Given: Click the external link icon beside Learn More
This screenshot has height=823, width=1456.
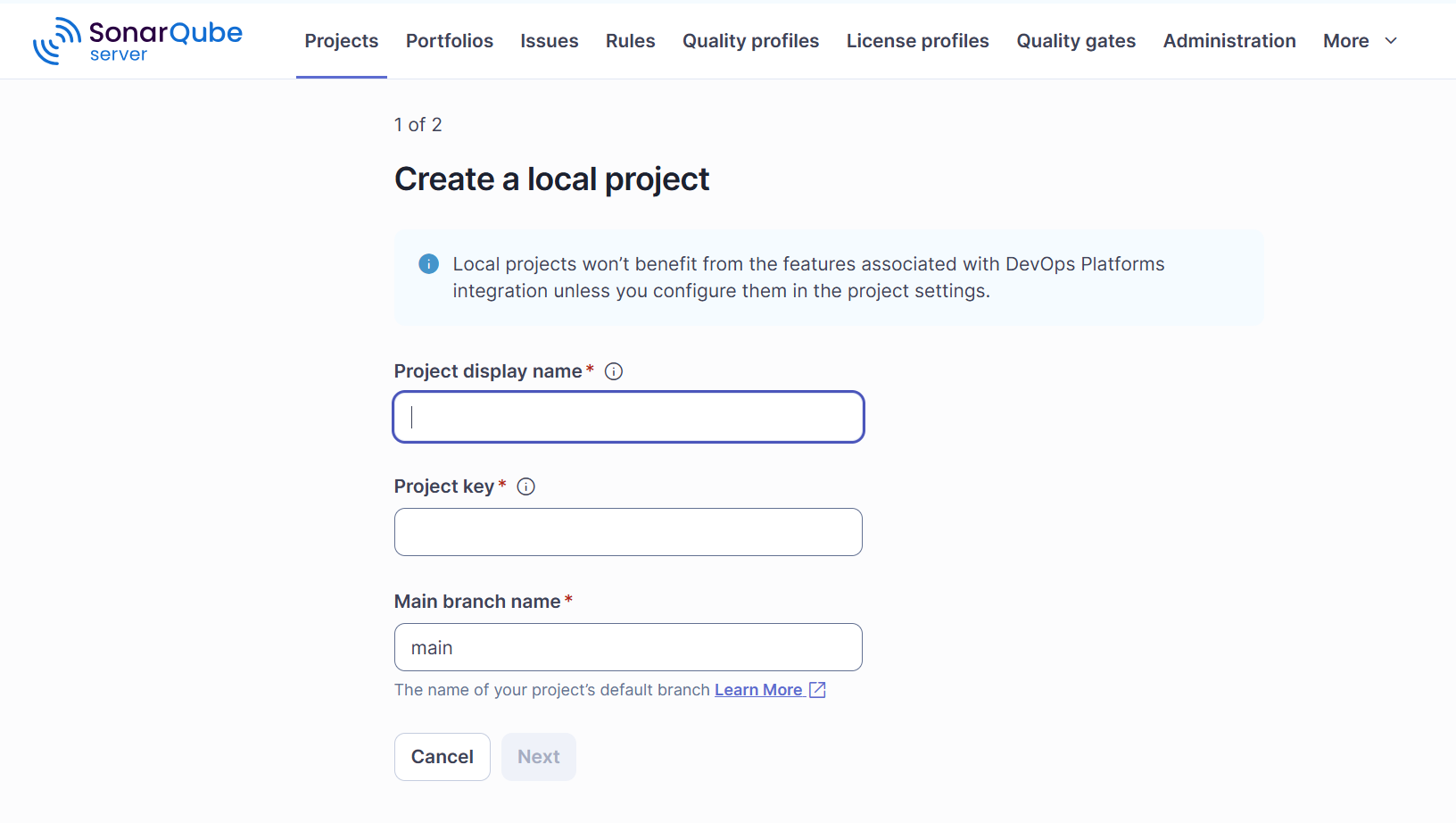Looking at the screenshot, I should point(817,690).
